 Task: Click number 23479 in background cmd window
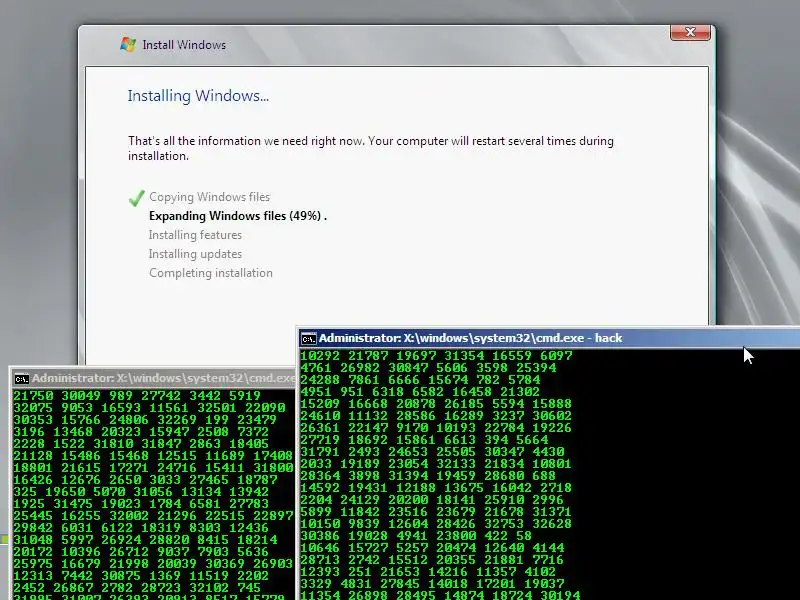[x=257, y=420]
